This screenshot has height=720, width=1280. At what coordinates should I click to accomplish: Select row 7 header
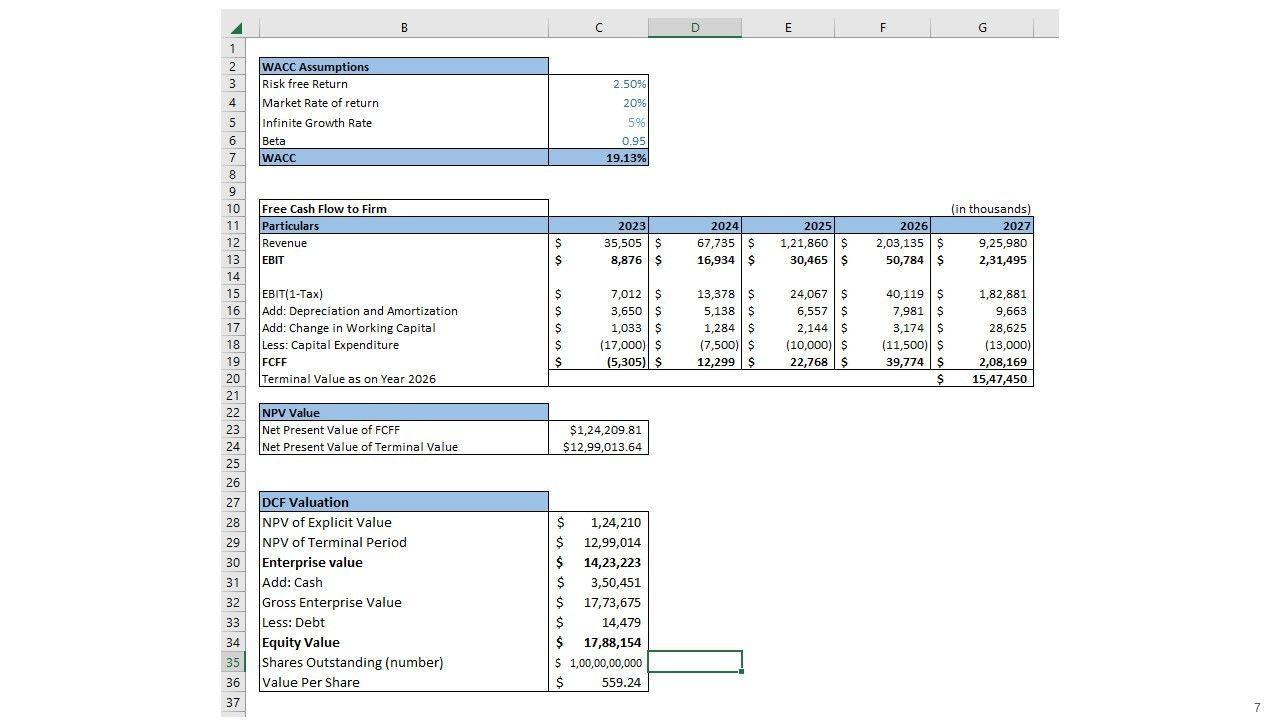click(233, 158)
